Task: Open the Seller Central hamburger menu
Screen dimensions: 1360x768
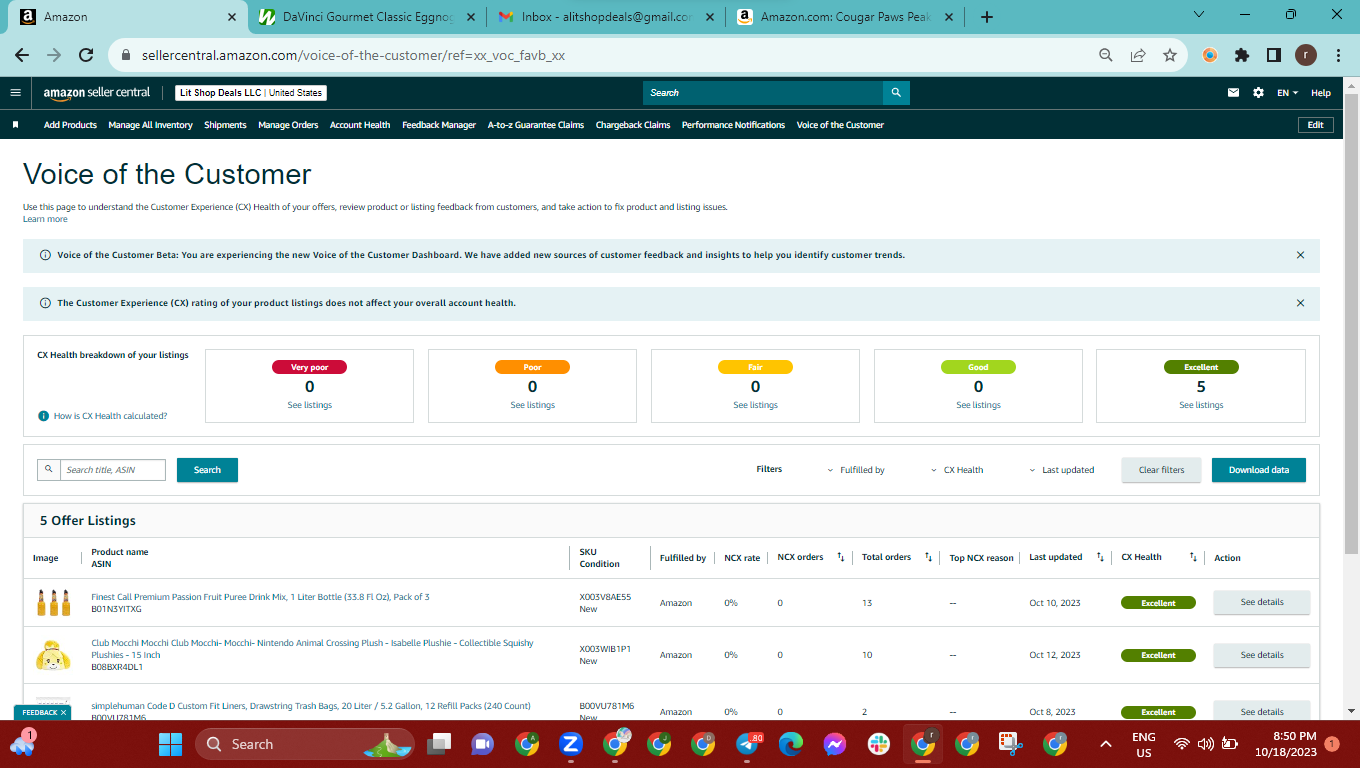Action: [x=15, y=93]
